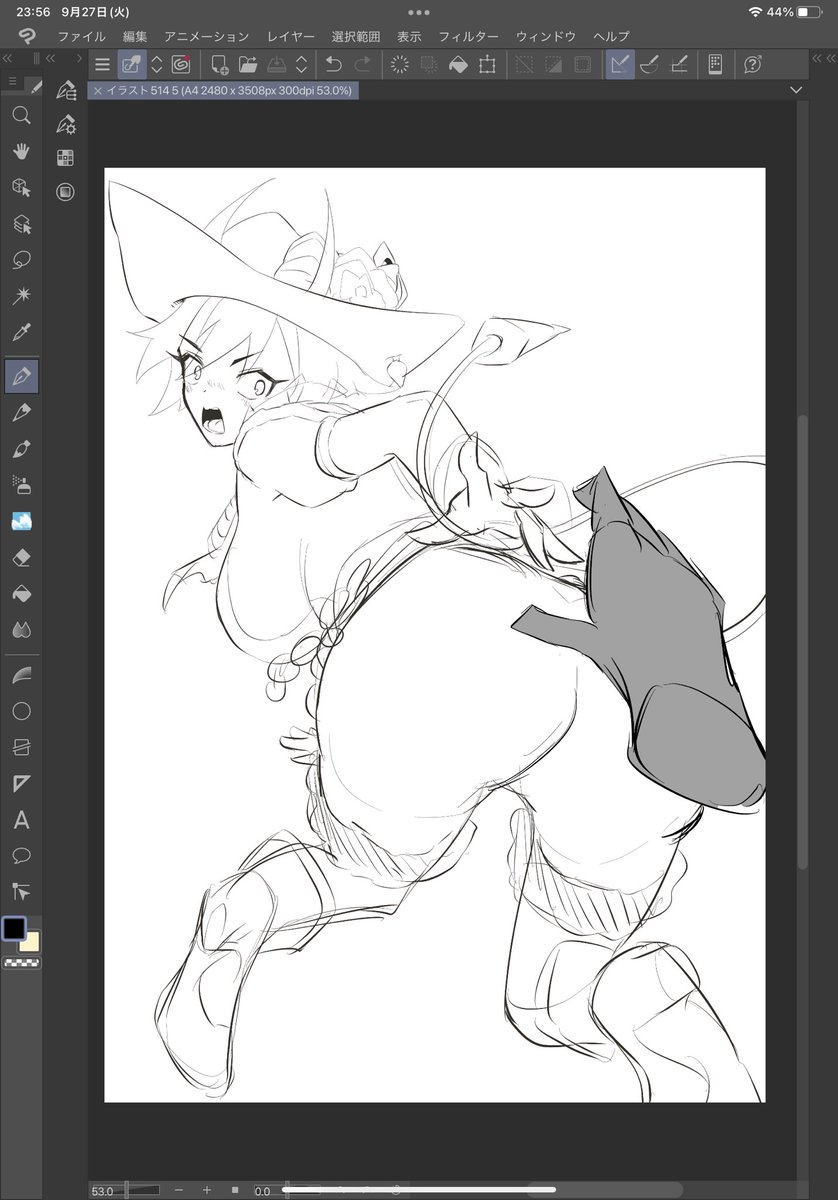Screen dimensions: 838x1200
Task: Expand the canvas tab list chevron
Action: click(796, 90)
